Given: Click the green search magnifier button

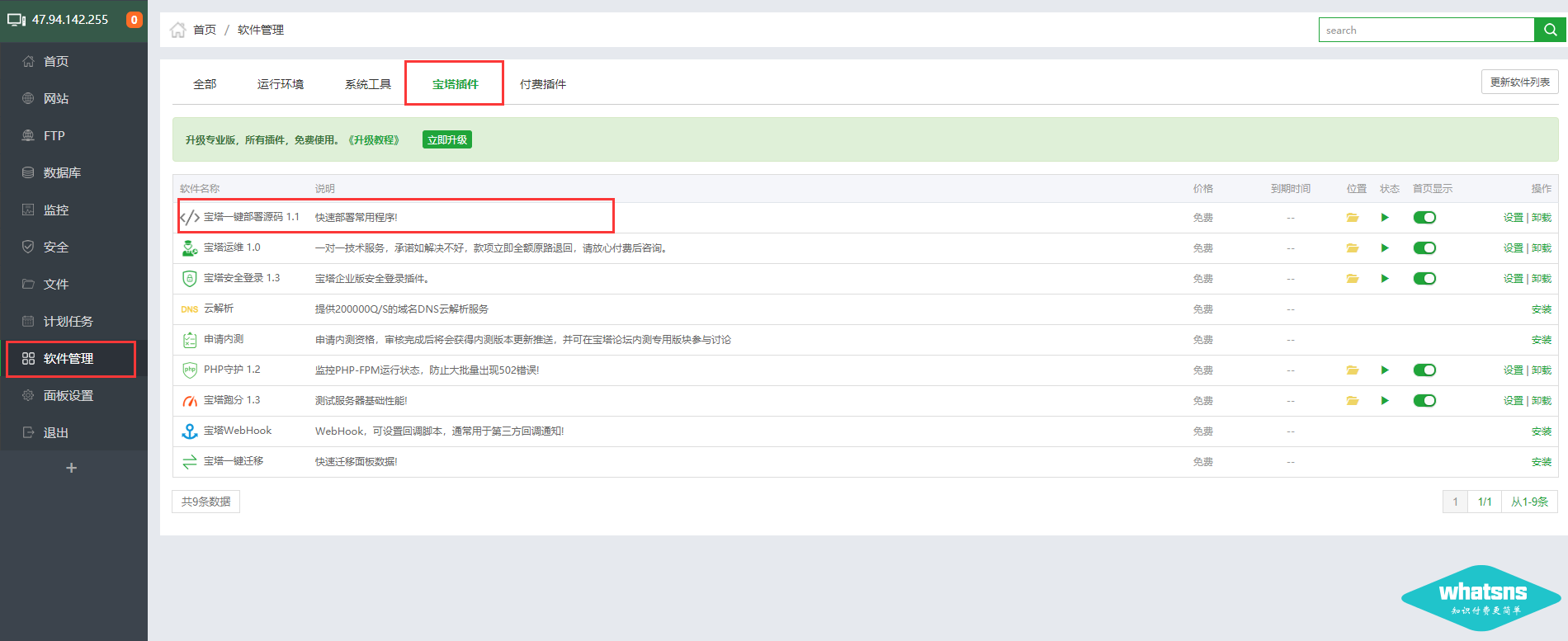Looking at the screenshot, I should tap(1550, 30).
